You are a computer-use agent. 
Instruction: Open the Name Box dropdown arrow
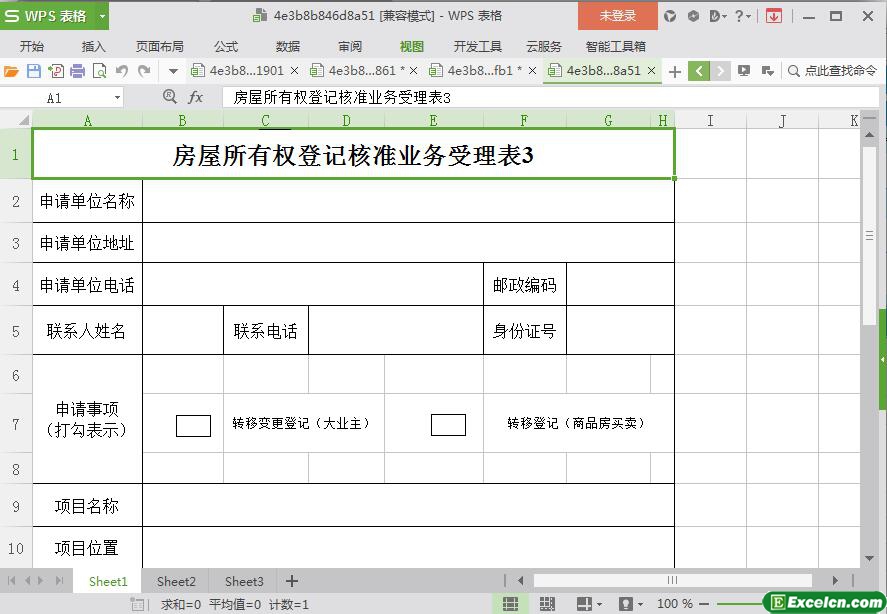point(117,98)
